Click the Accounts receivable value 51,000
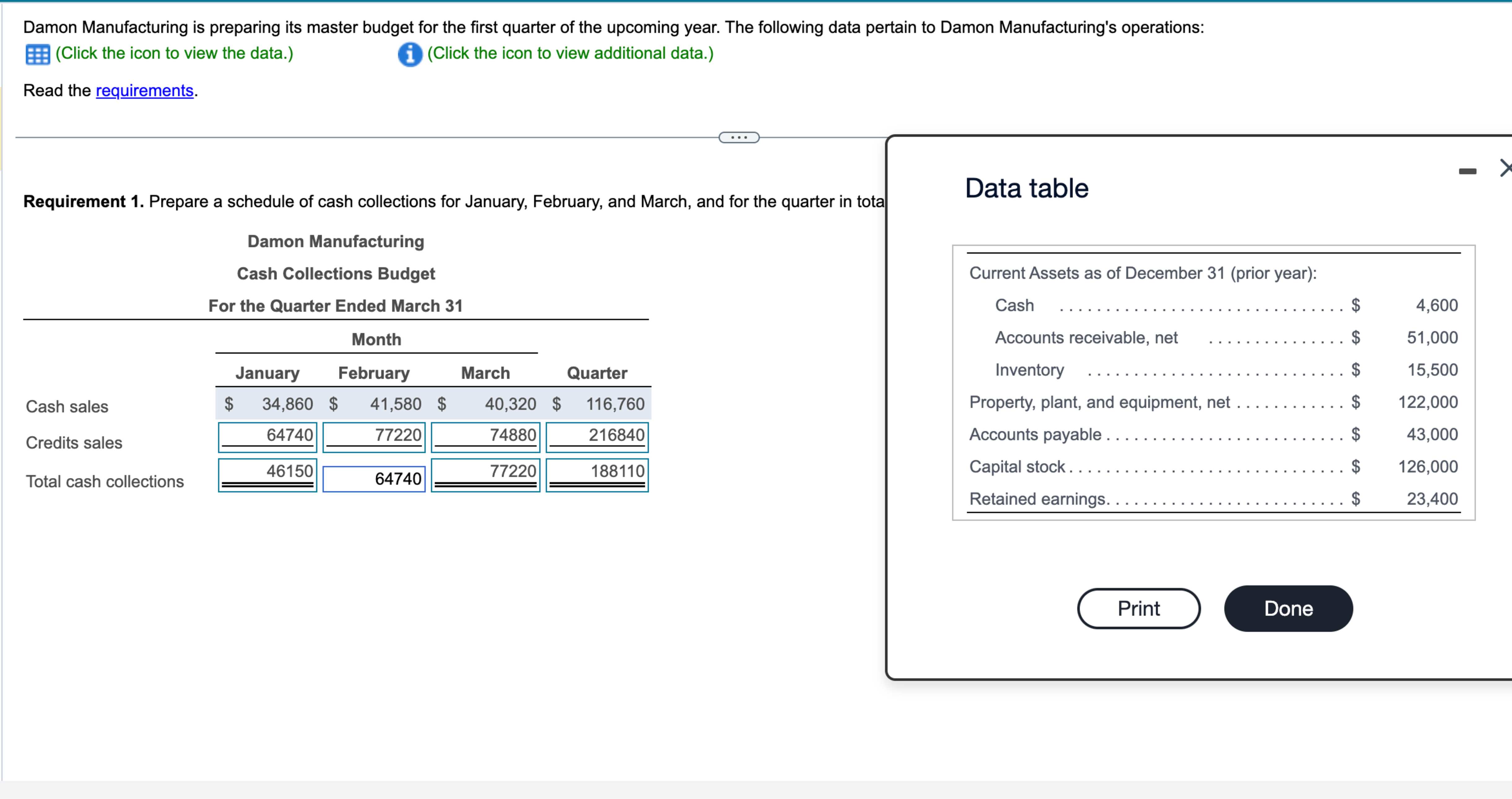The height and width of the screenshot is (799, 1512). coord(1432,338)
